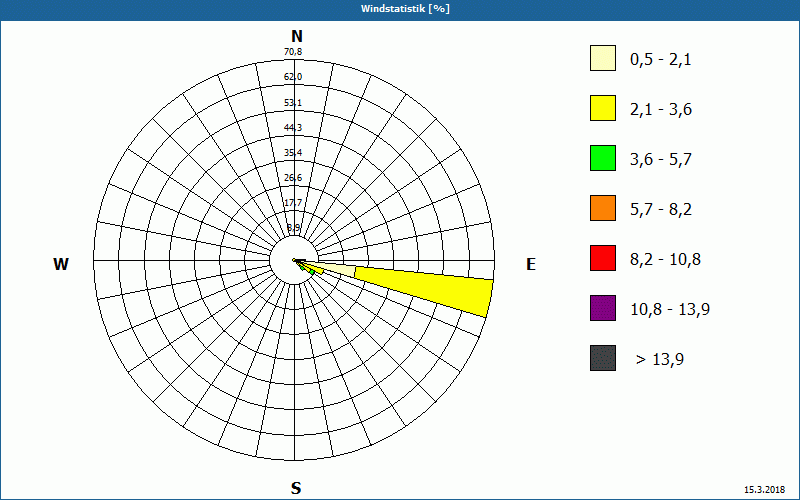Viewport: 800px width, 500px height.
Task: Click the '5,7 - 8,2' legend label
Action: (661, 210)
